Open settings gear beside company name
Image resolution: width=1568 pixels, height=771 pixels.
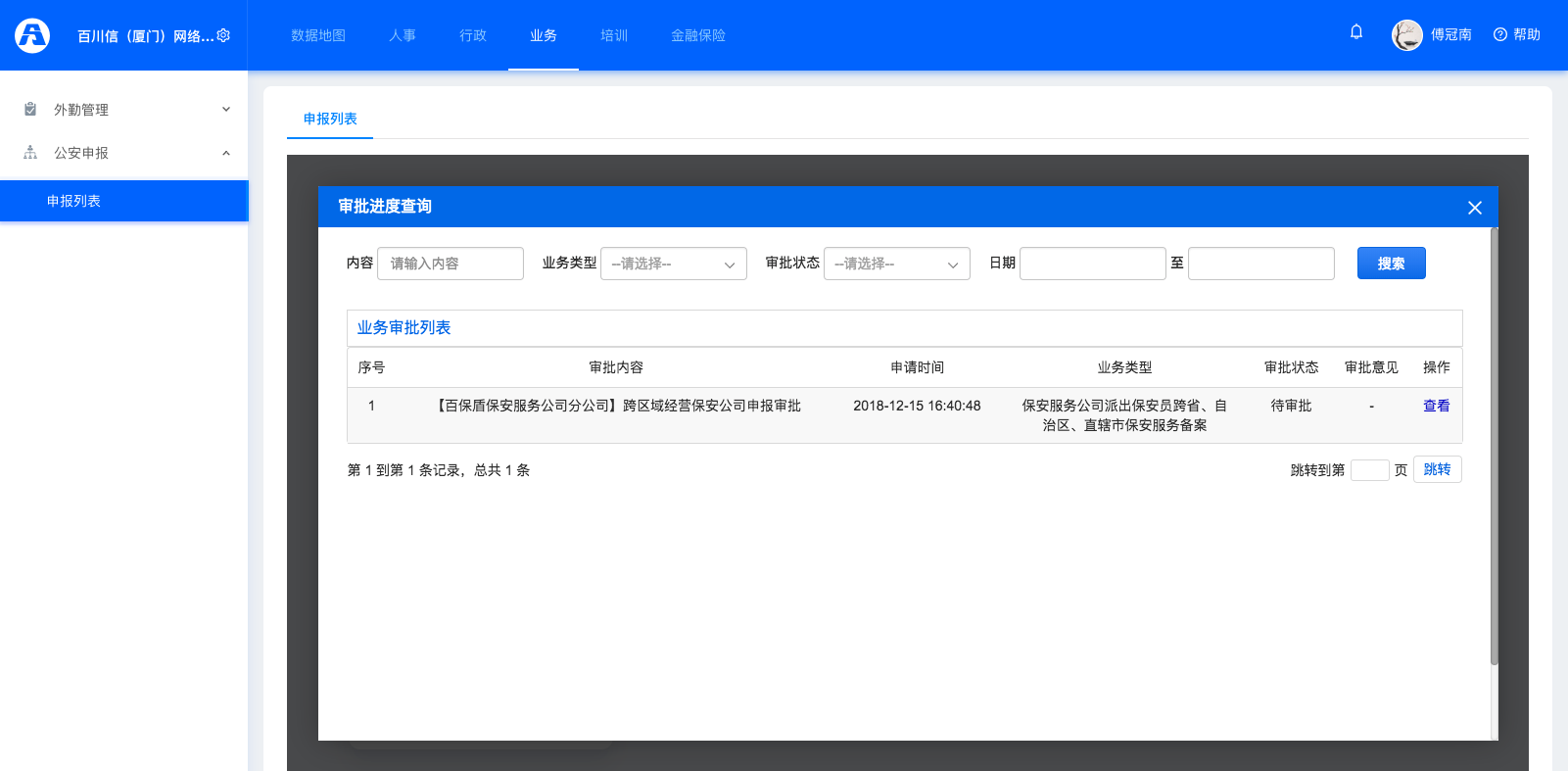223,35
